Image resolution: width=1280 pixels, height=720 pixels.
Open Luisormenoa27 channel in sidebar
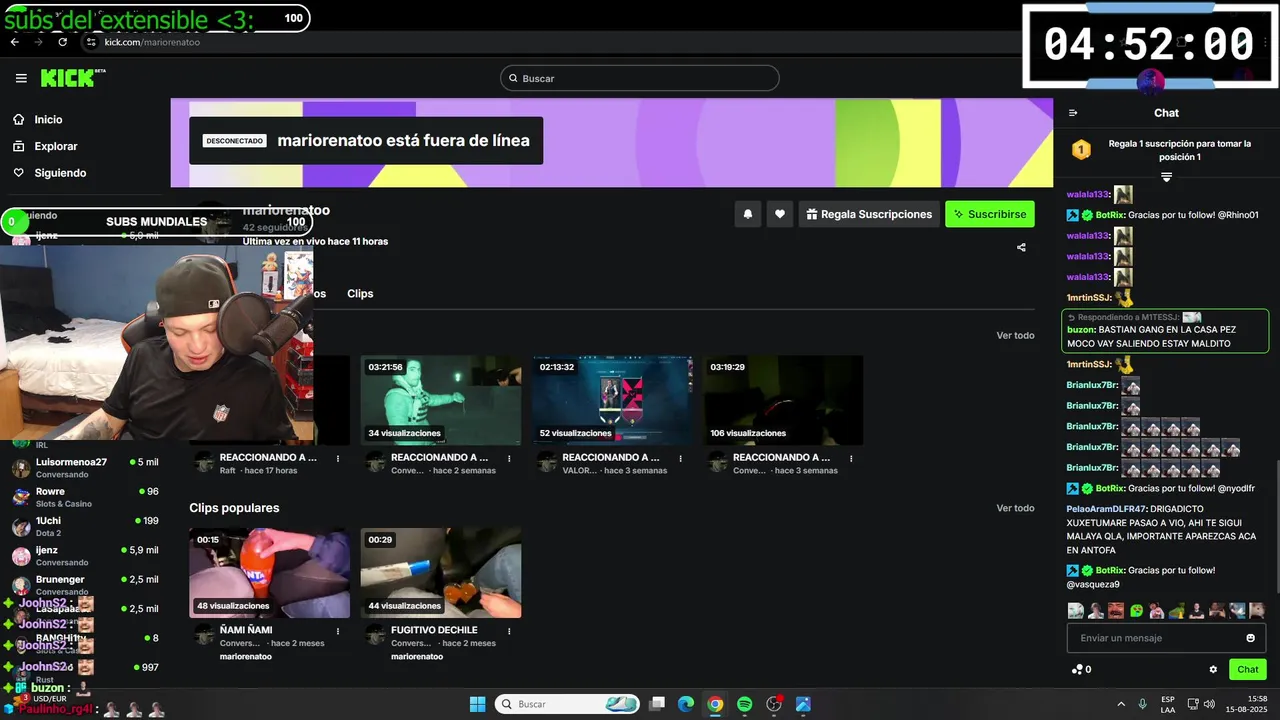coord(85,467)
